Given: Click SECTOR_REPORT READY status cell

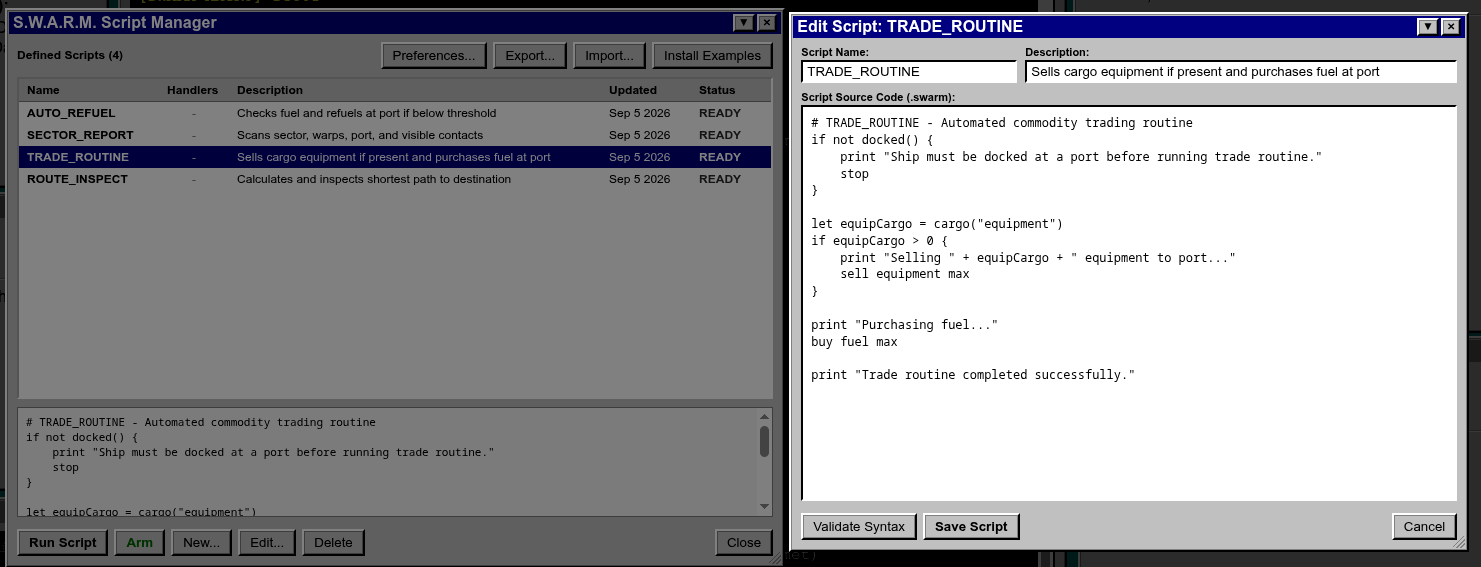Looking at the screenshot, I should coord(720,135).
